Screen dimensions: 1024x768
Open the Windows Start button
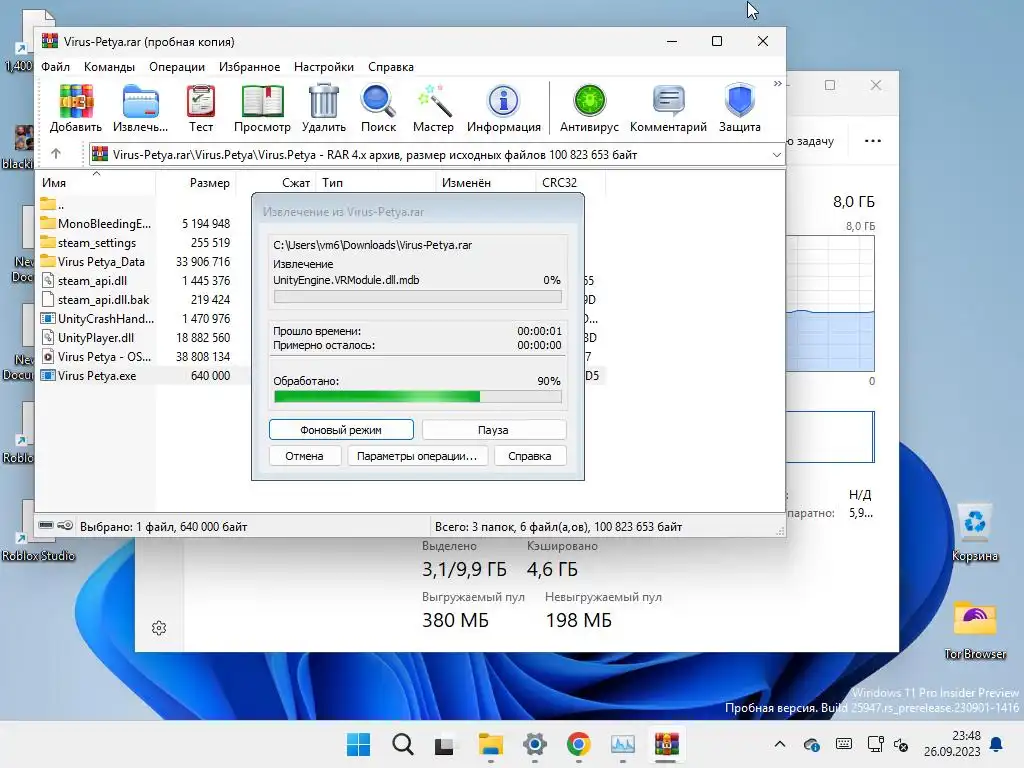pyautogui.click(x=358, y=744)
